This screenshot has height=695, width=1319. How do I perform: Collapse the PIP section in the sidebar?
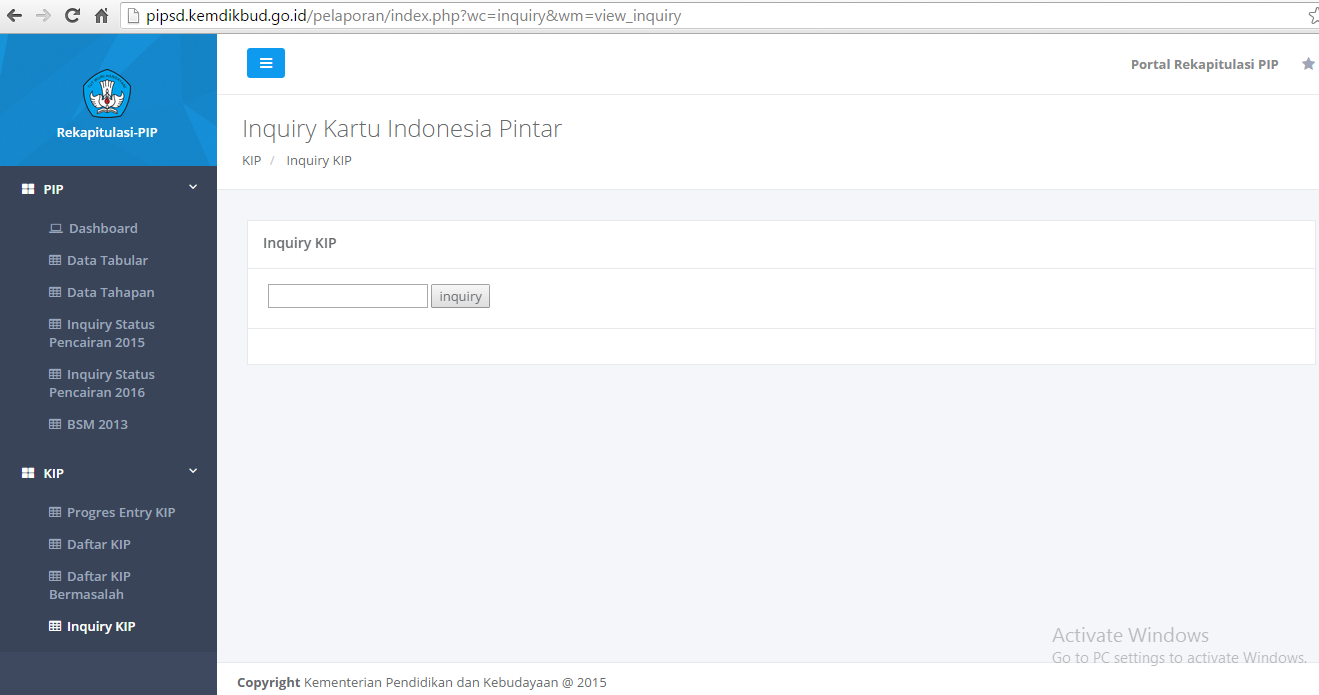tap(192, 187)
